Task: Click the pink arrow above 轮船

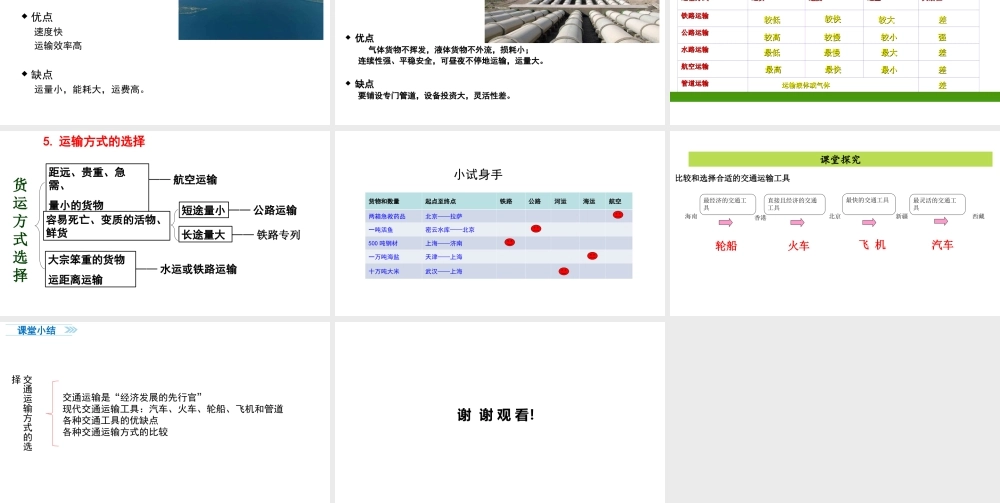Action: click(x=726, y=222)
